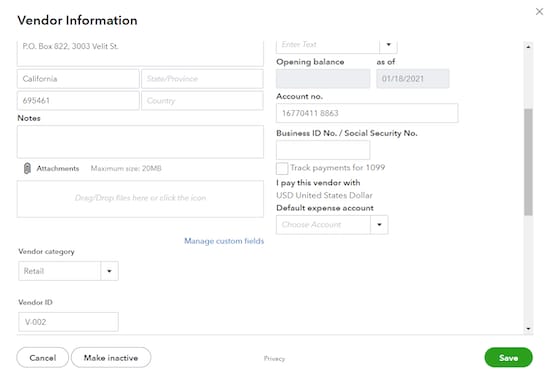Expand the Default expense account dropdown
550x385 pixels.
coord(379,225)
